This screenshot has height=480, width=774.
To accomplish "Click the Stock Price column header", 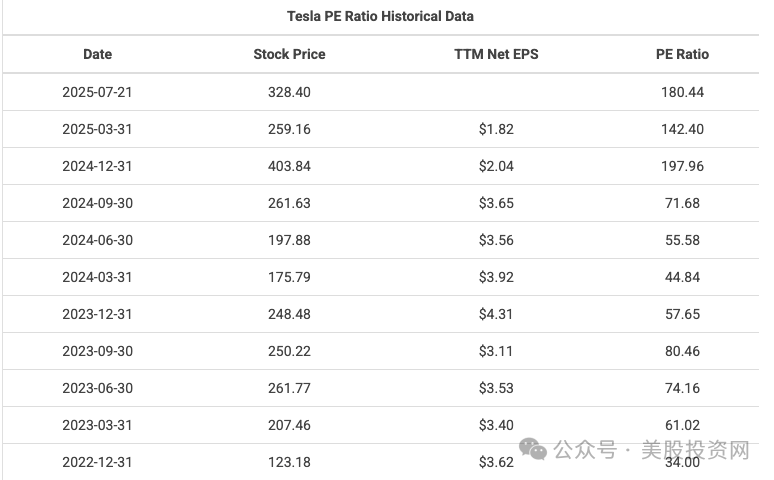I will [x=289, y=54].
